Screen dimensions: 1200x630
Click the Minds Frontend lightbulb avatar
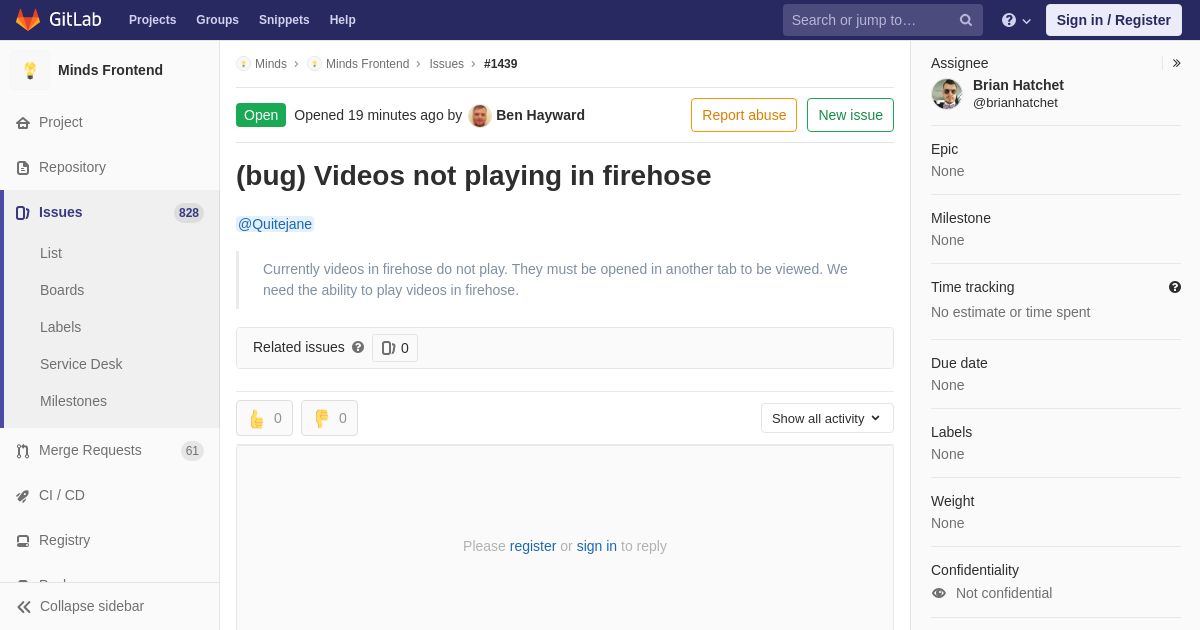(x=30, y=70)
